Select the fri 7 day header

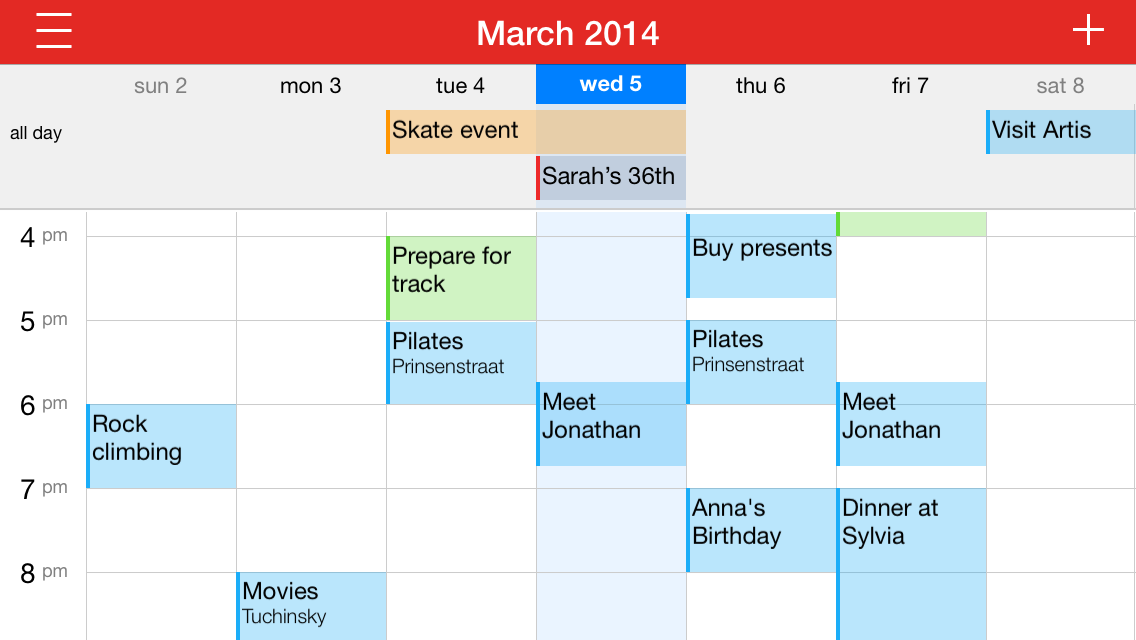(911, 86)
